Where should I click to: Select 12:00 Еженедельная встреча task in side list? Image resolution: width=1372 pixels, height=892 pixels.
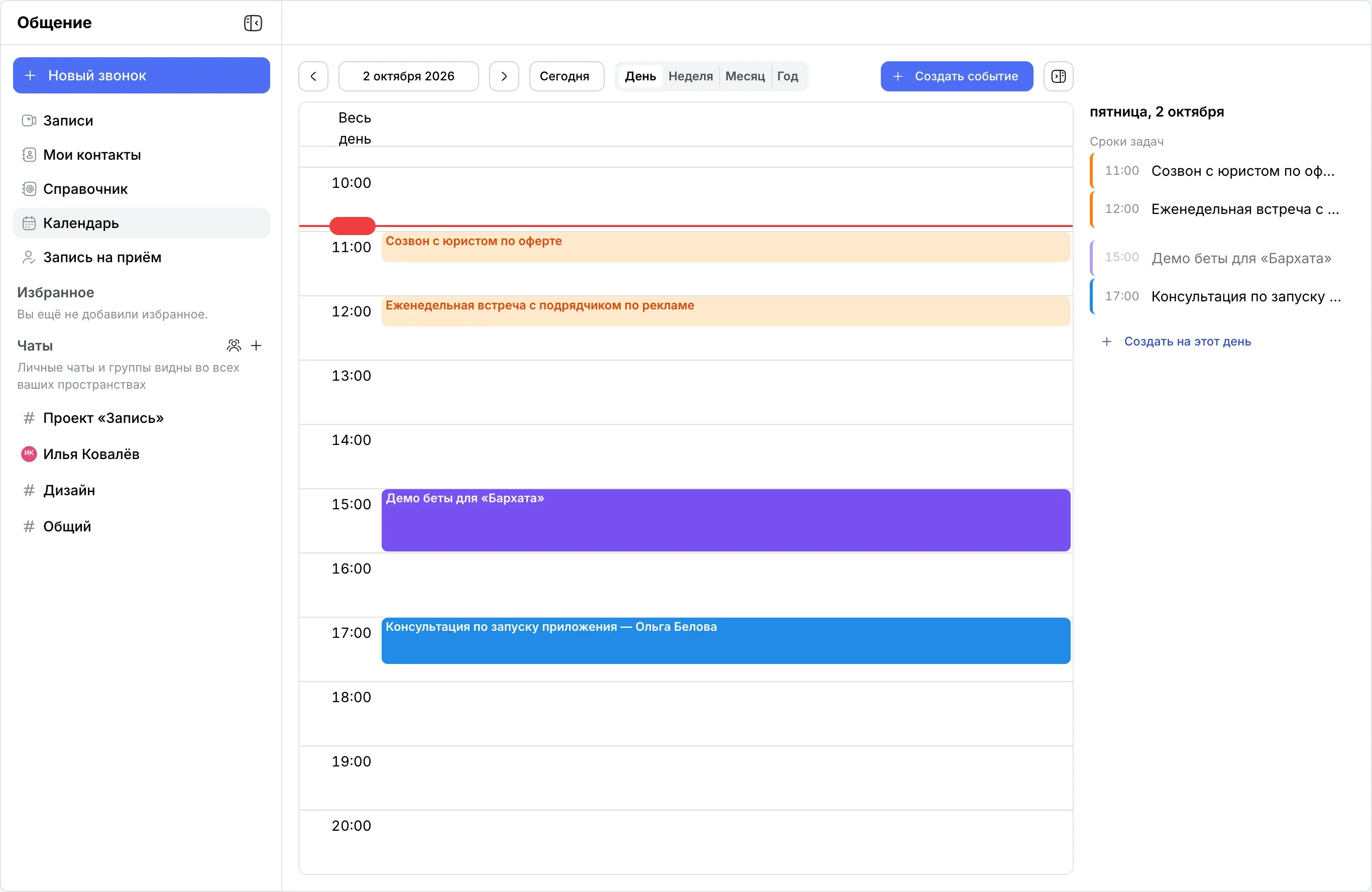click(x=1220, y=209)
